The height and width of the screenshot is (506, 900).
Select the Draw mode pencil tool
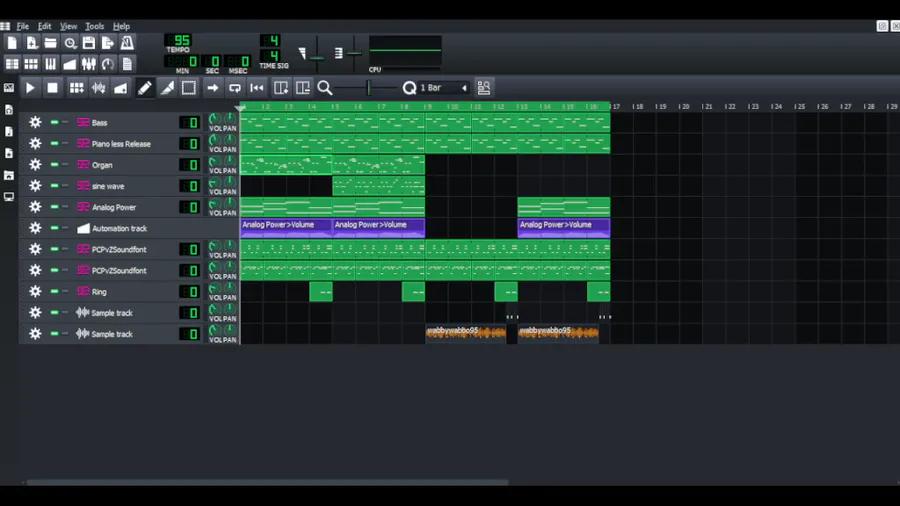[145, 88]
